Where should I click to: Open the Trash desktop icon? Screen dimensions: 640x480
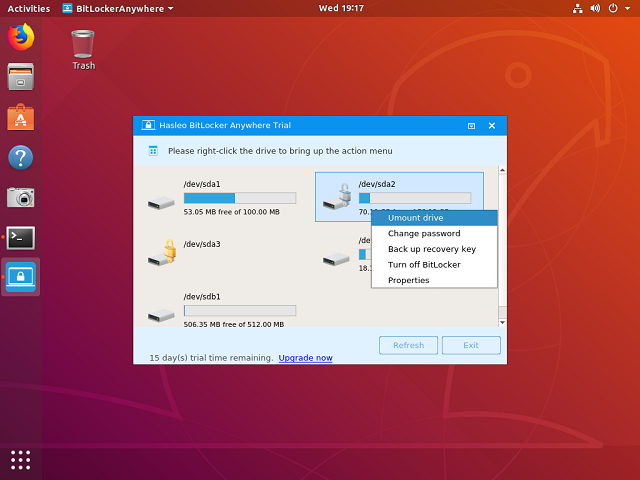coord(83,50)
